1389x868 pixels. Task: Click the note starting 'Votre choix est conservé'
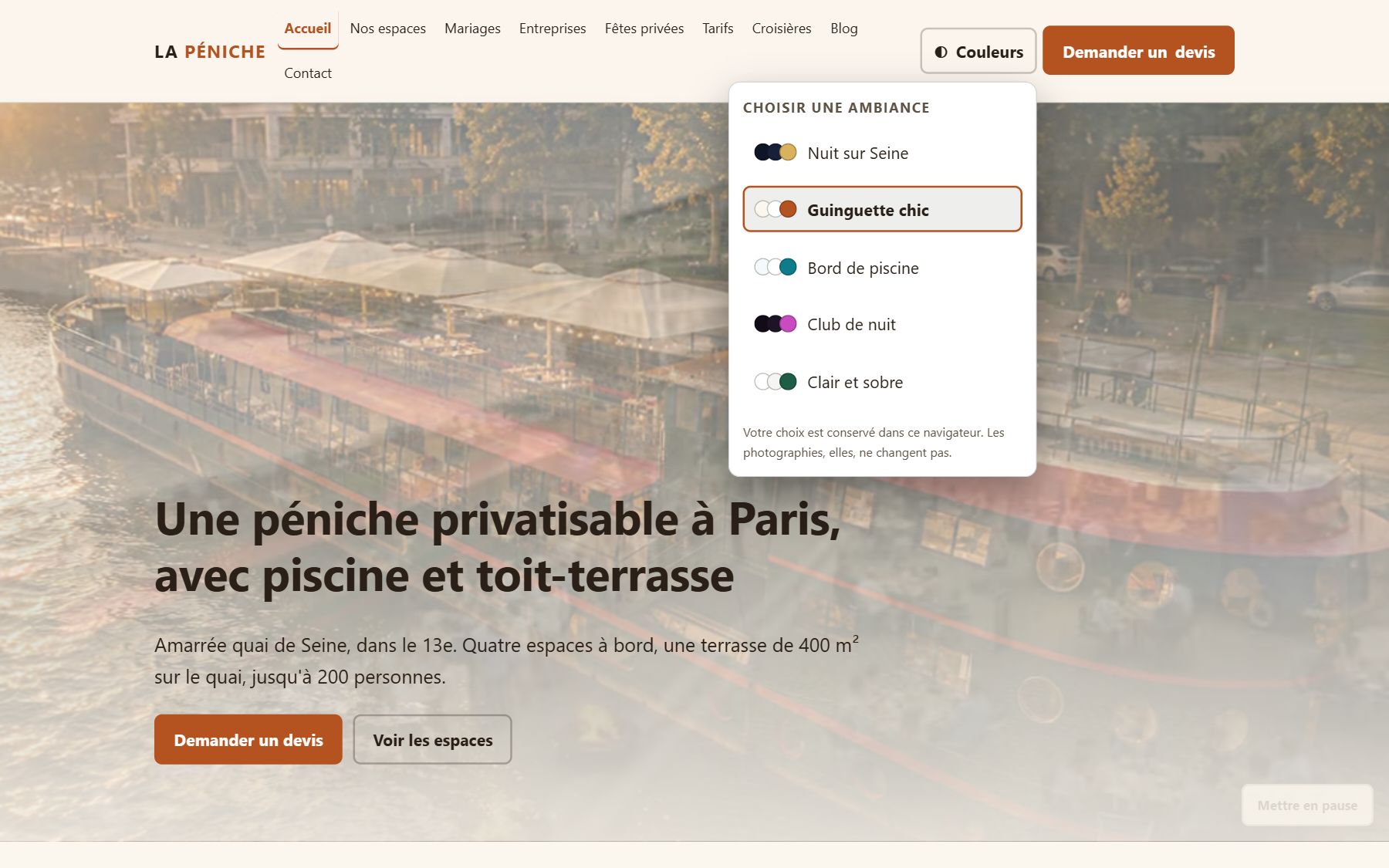click(x=874, y=443)
